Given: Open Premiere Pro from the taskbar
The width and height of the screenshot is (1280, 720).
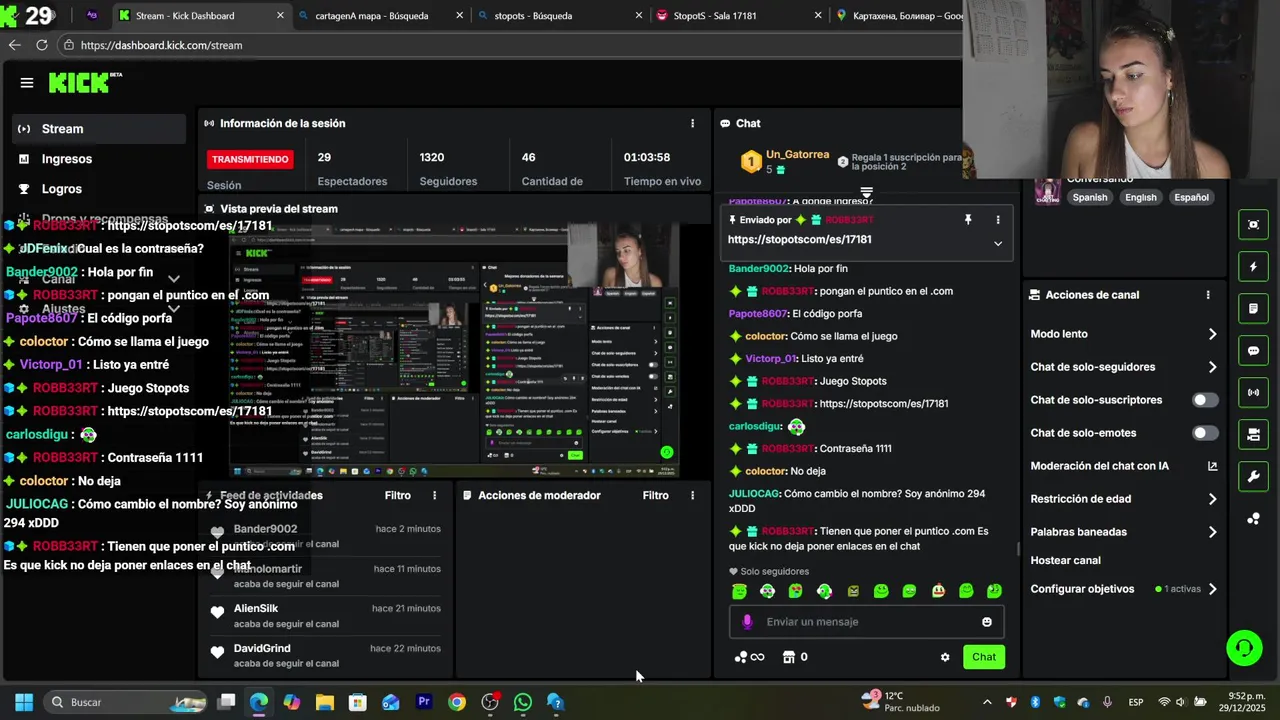Looking at the screenshot, I should (424, 702).
